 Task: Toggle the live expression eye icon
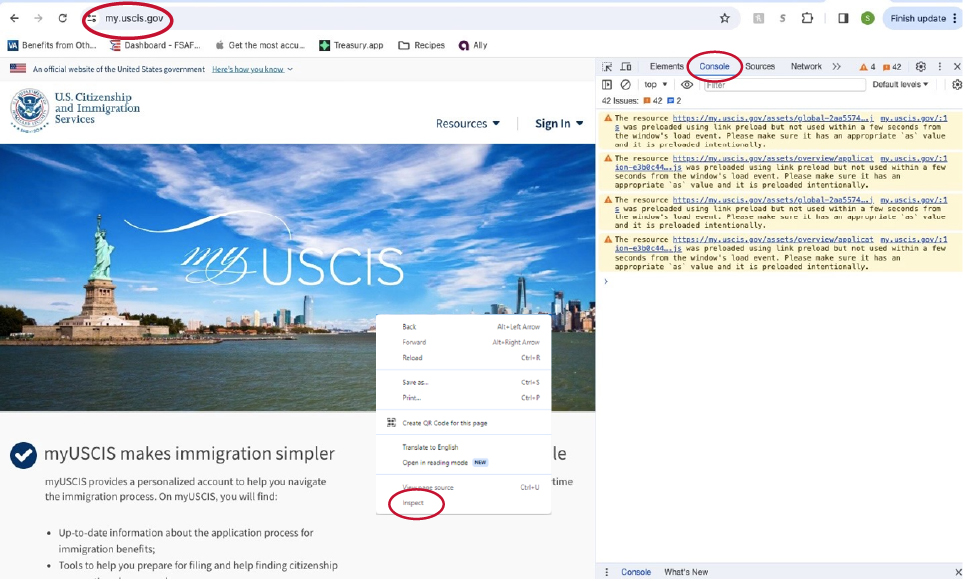coord(687,84)
